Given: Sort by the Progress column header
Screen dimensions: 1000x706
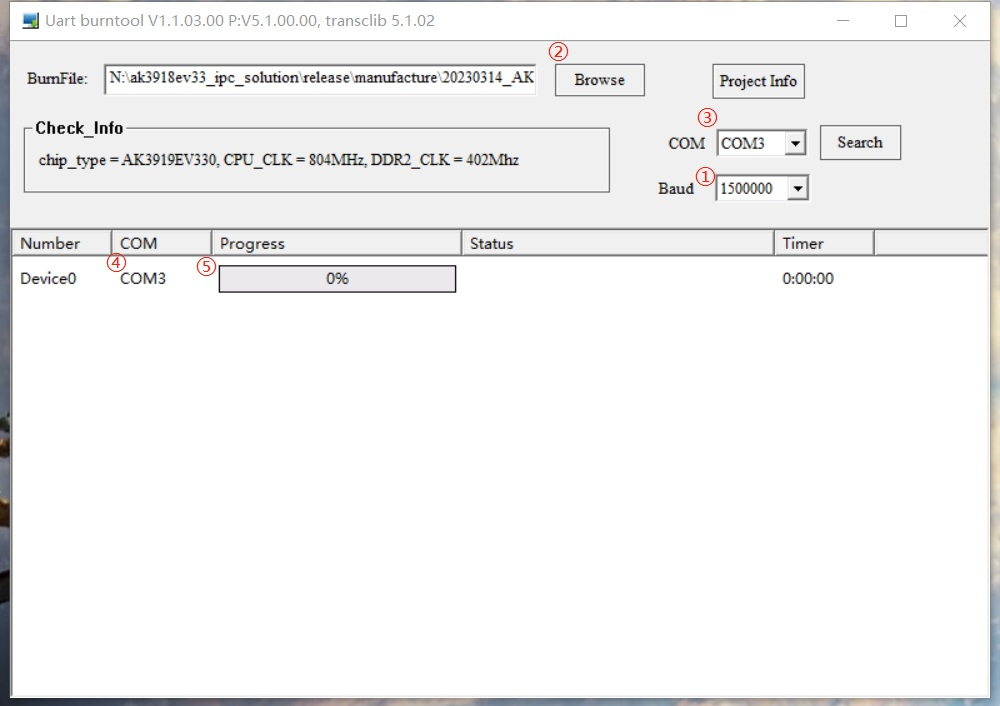Looking at the screenshot, I should (335, 243).
